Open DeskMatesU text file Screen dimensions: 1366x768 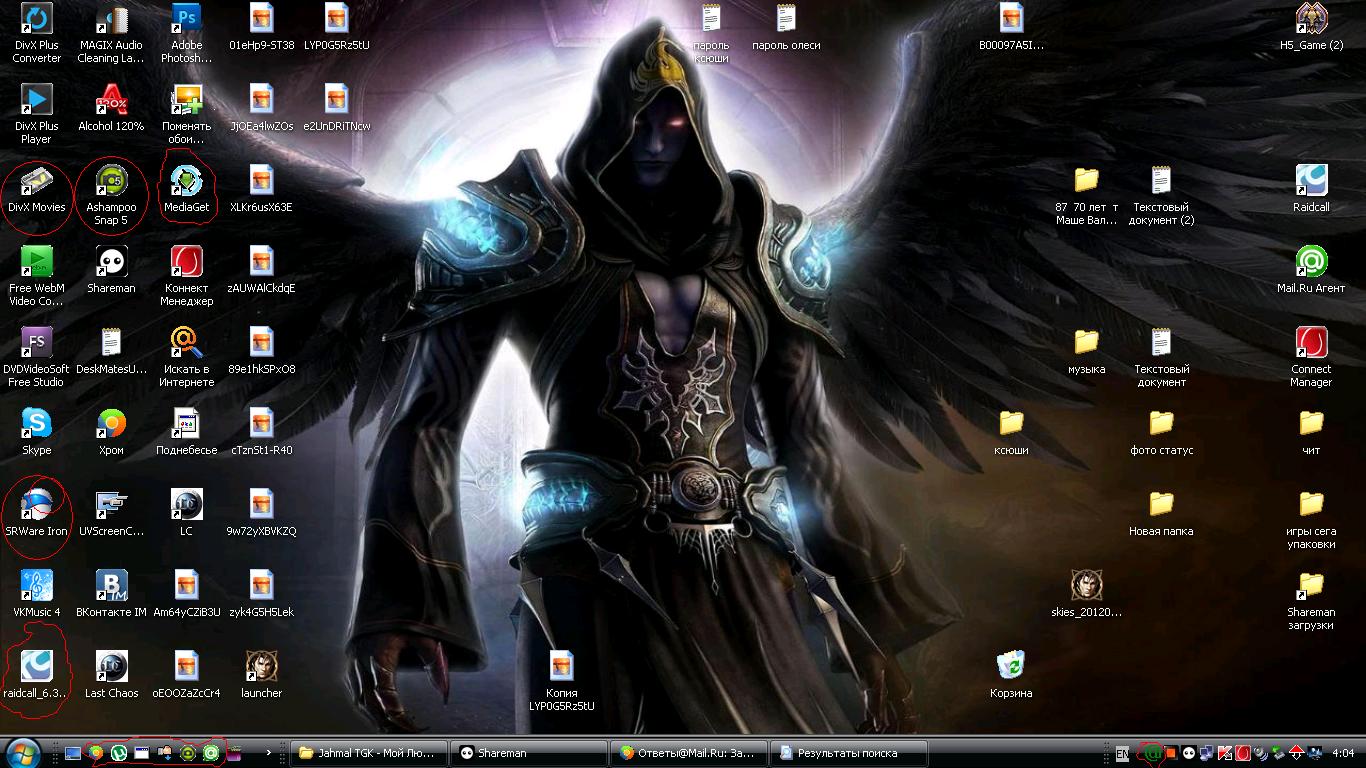coord(111,351)
